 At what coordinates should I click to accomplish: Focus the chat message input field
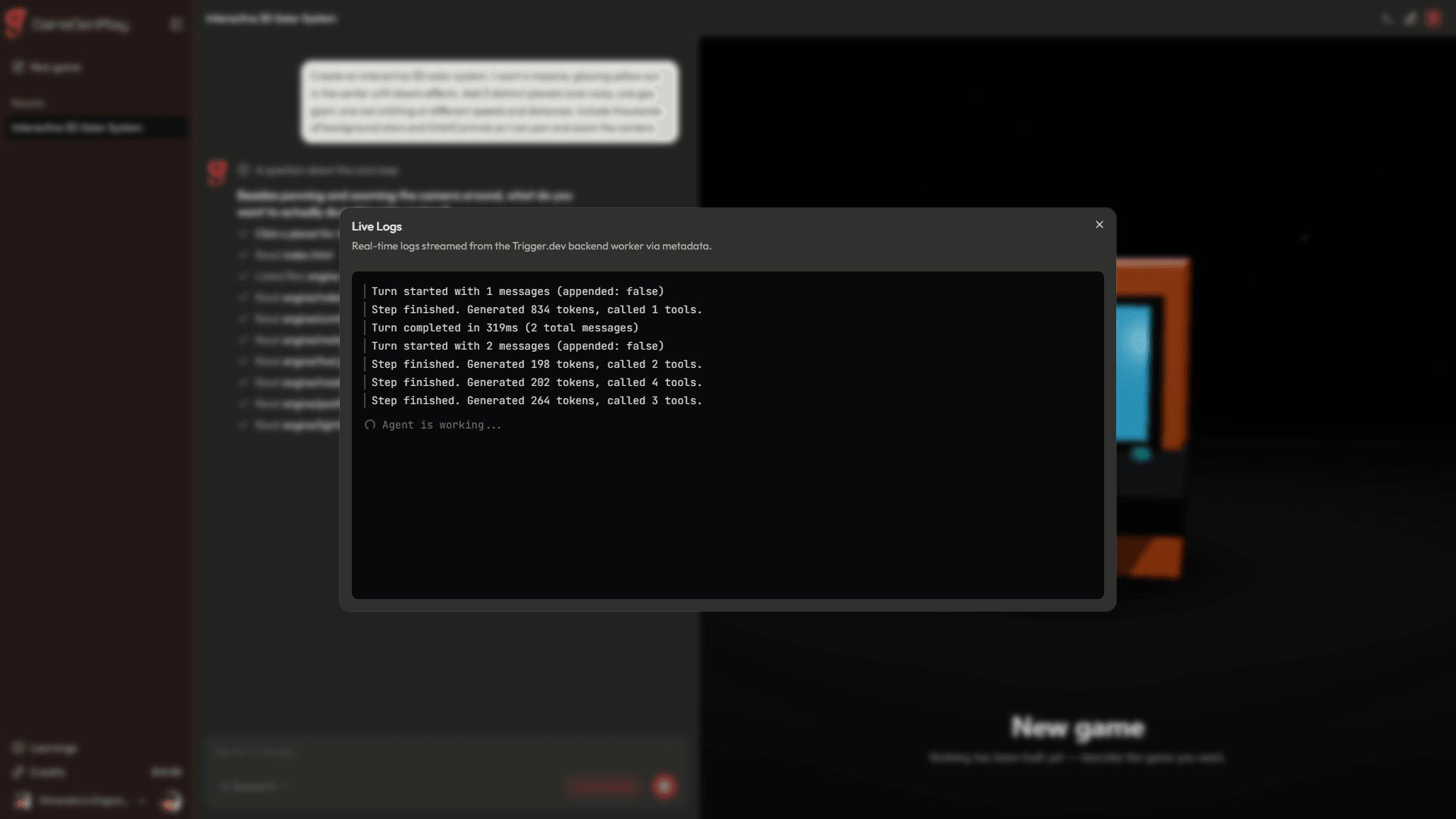tap(446, 752)
